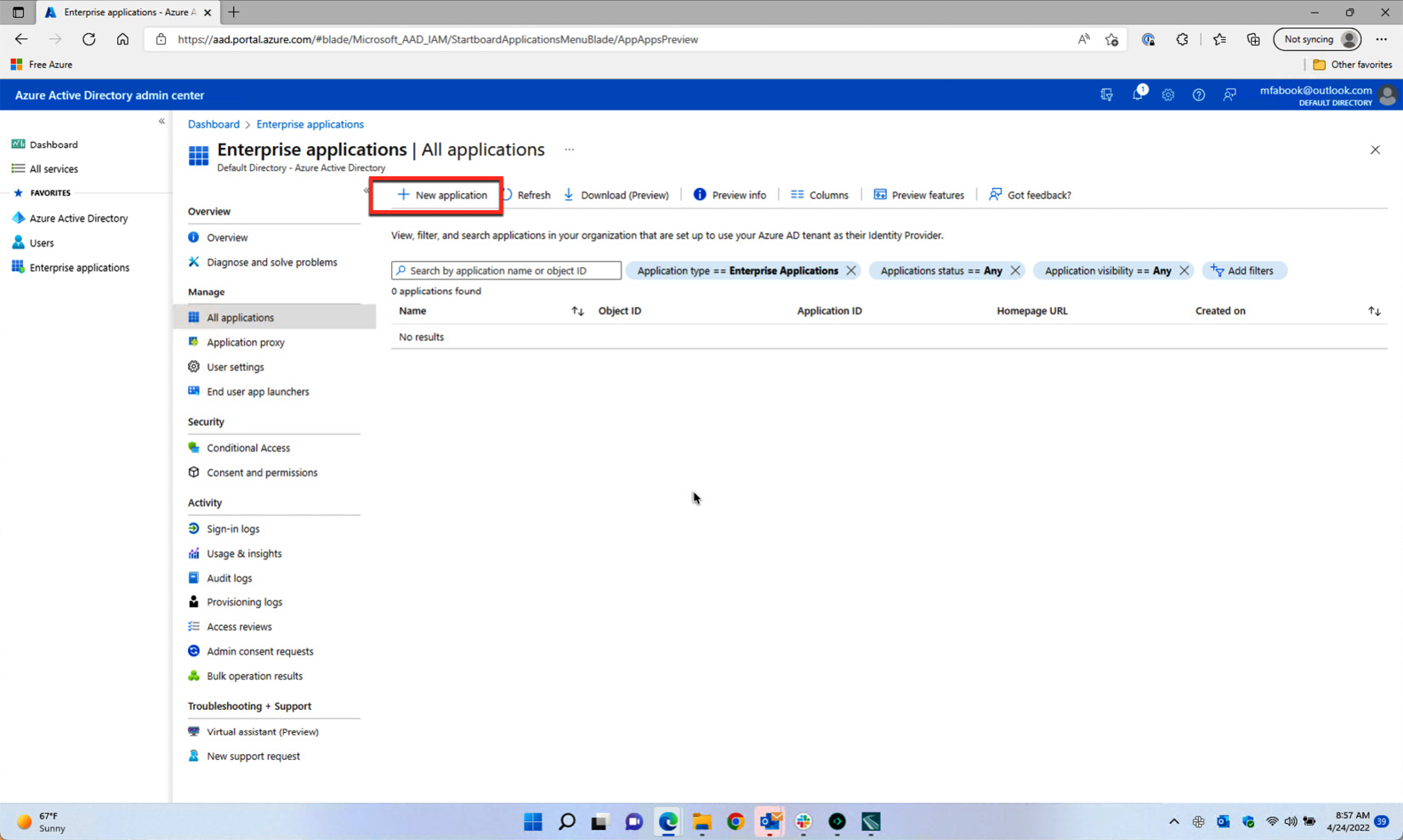The image size is (1403, 840).
Task: Open Free Azure bookmark
Action: tap(42, 65)
